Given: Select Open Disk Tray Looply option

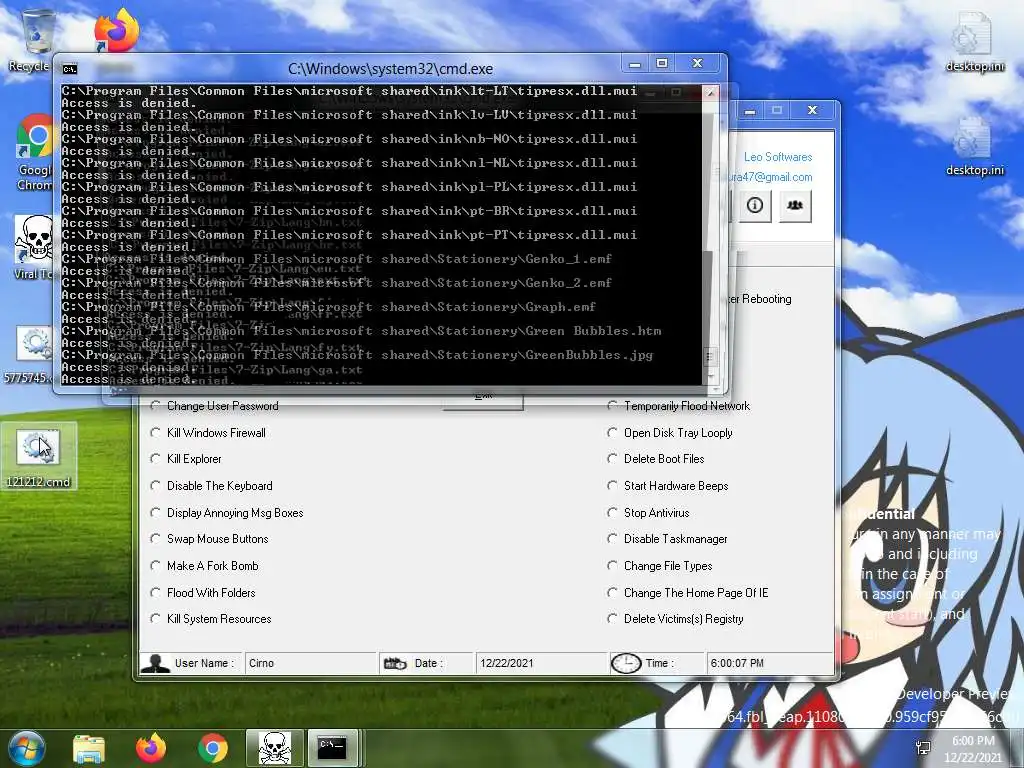Looking at the screenshot, I should [x=670, y=433].
